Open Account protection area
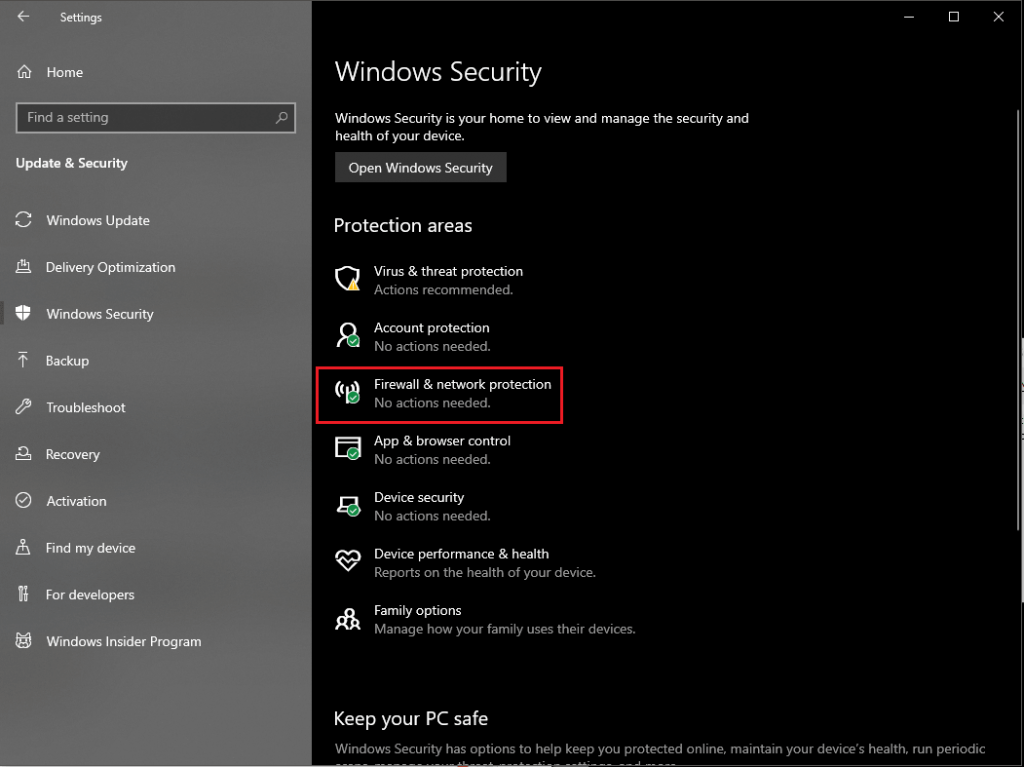Screen dimensions: 1024x767 pyautogui.click(x=431, y=327)
